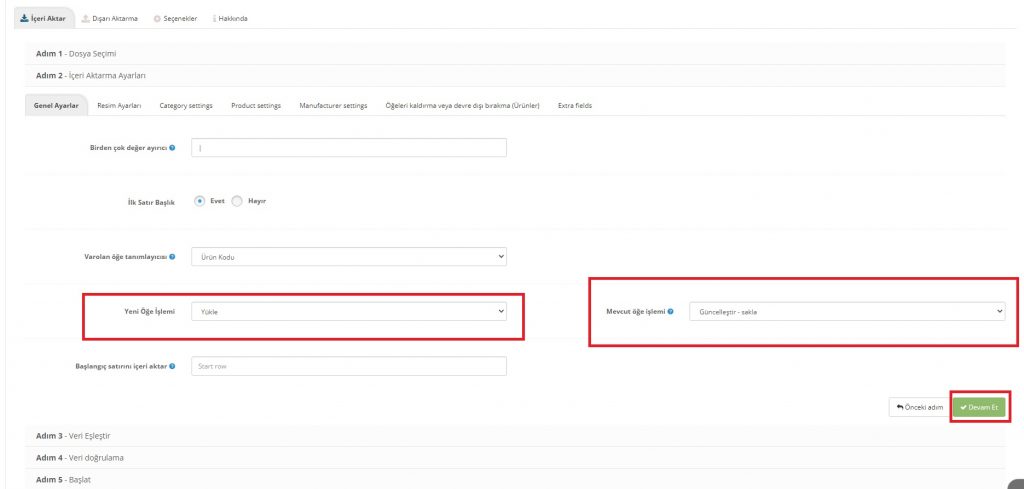Viewport: 1024px width, 489px height.
Task: Select Evet for İlk Satır Başlık
Action: click(x=200, y=202)
